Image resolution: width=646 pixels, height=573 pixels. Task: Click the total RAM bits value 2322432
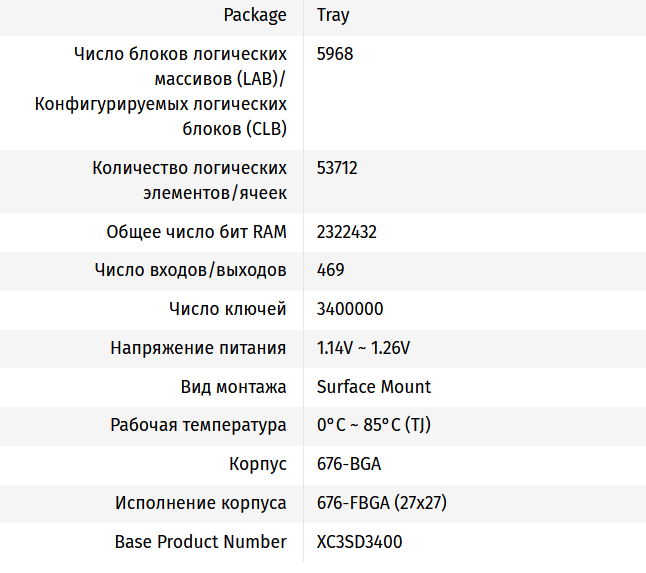(x=346, y=232)
